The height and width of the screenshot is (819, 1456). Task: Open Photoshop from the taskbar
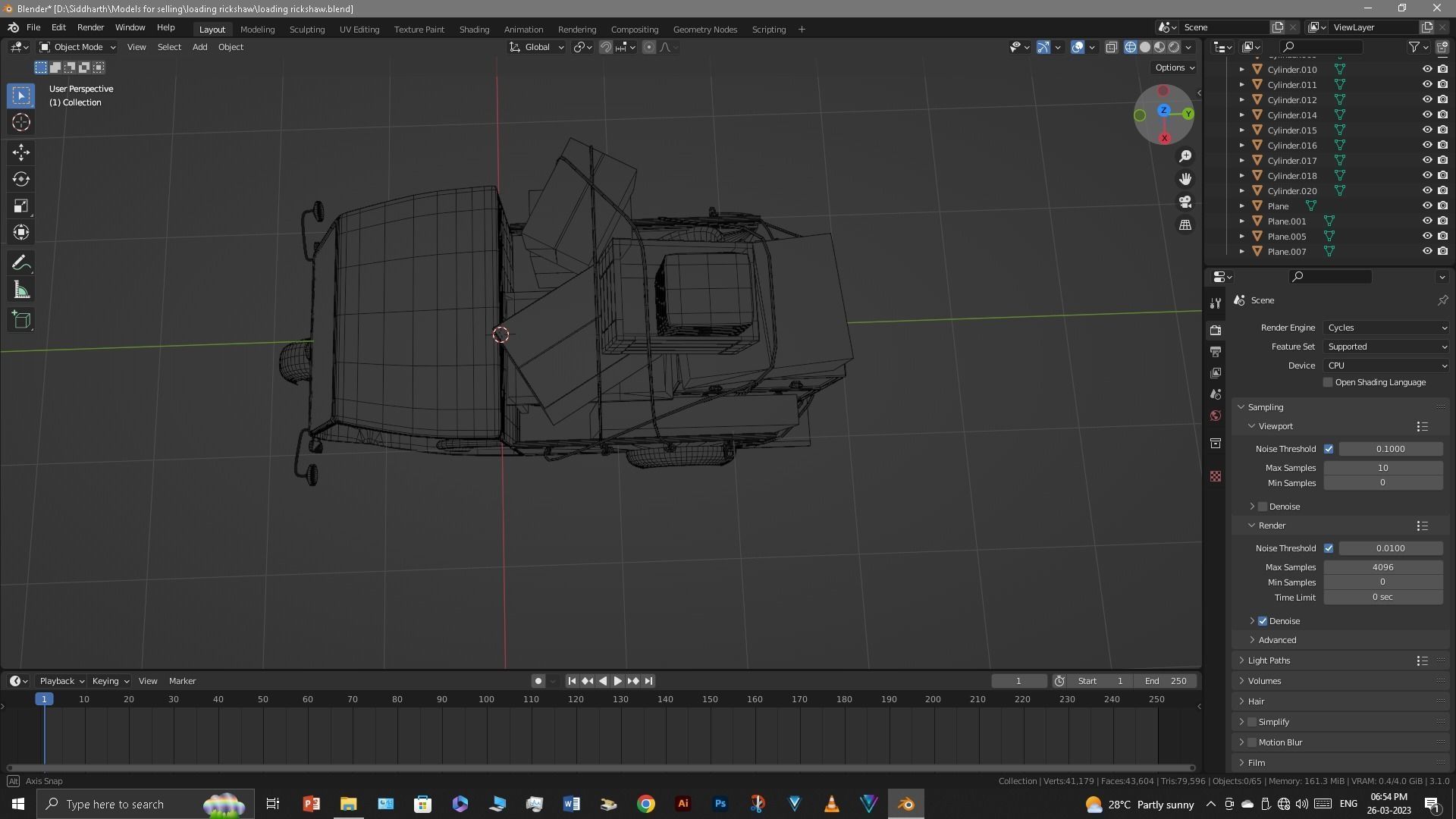tap(720, 804)
